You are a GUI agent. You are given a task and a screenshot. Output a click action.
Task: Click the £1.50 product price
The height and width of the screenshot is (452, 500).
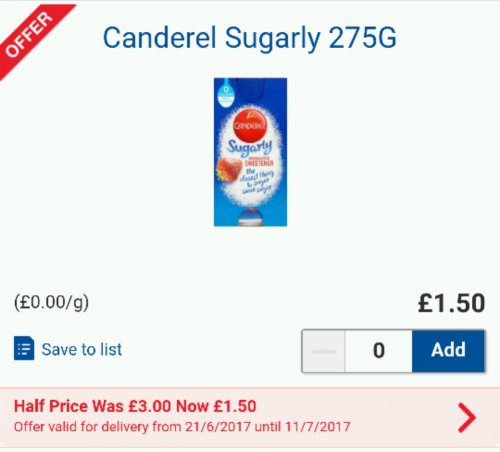[x=452, y=303]
